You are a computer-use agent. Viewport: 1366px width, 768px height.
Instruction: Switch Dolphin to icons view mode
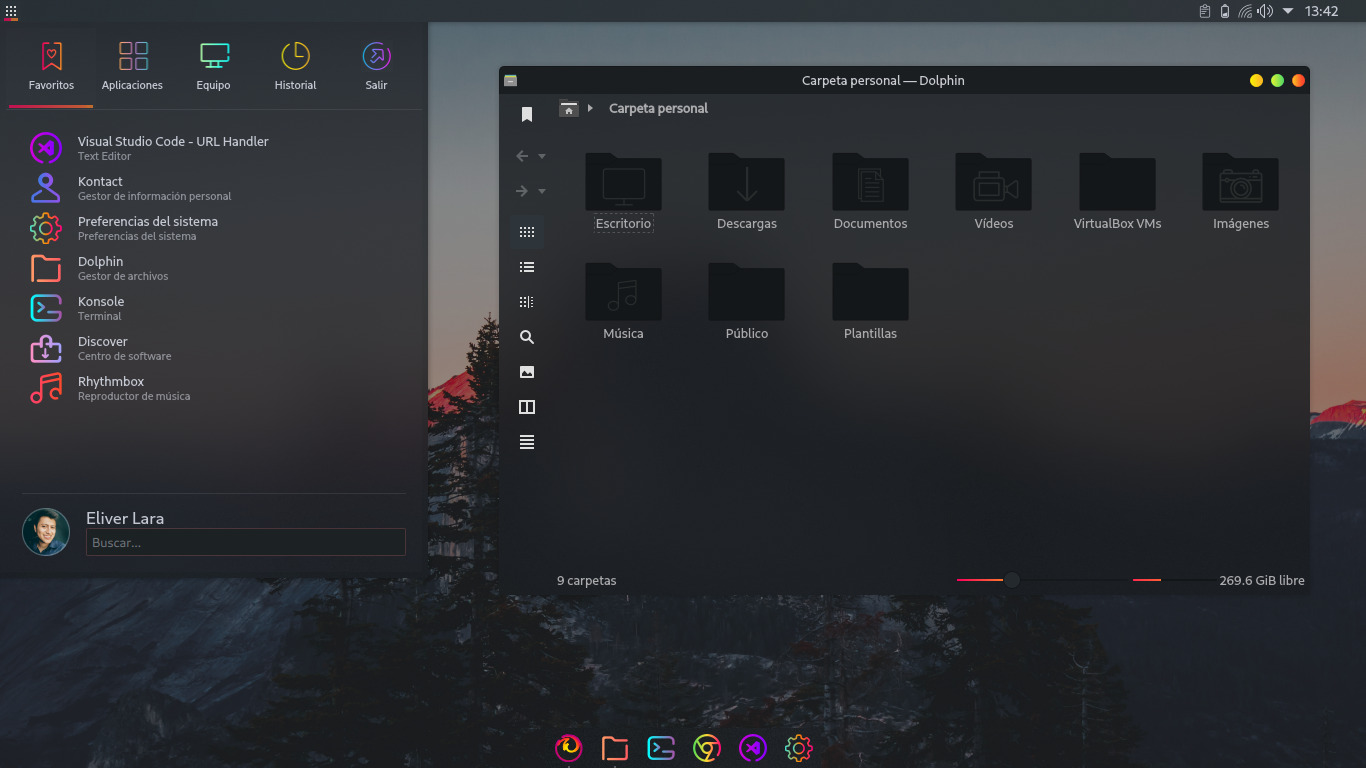(x=527, y=232)
